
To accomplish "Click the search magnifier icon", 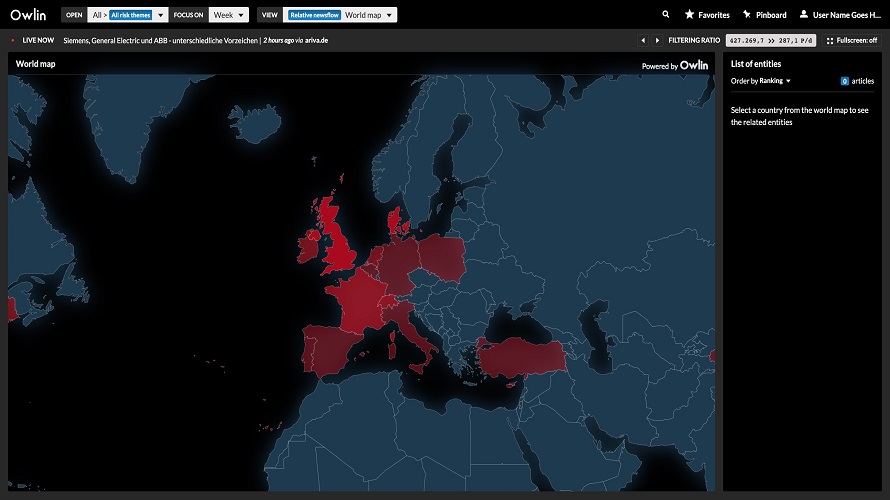I will [665, 15].
